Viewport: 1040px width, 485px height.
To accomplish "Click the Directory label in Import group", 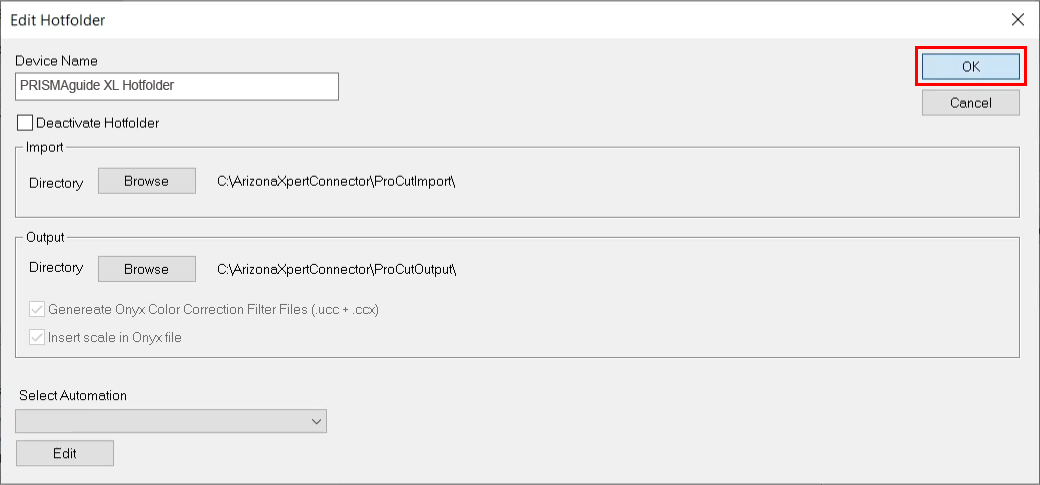I will [x=56, y=183].
